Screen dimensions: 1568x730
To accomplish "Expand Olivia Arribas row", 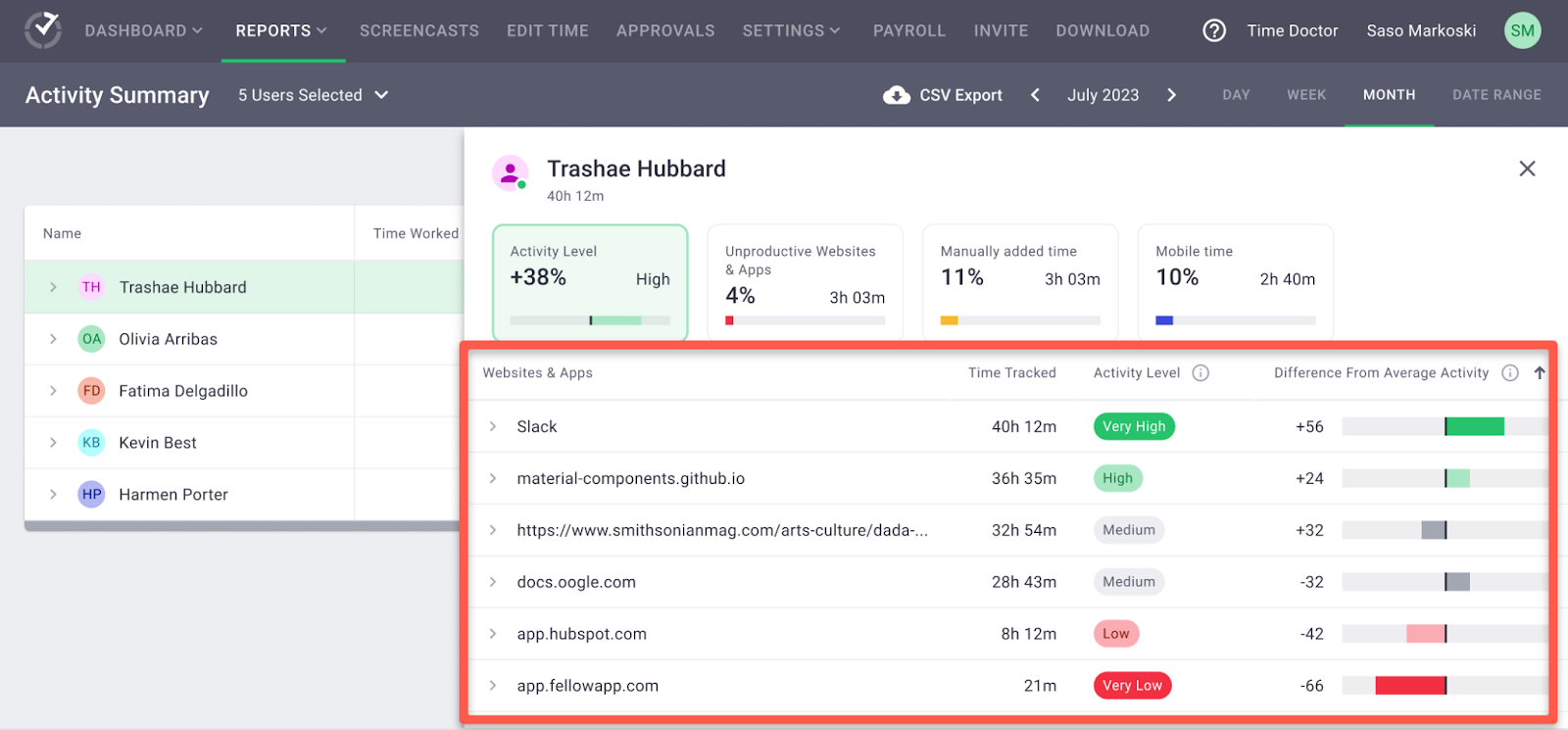I will [53, 339].
